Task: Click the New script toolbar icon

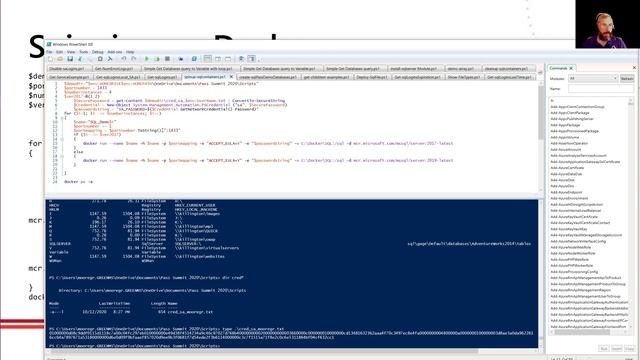Action: click(x=50, y=59)
